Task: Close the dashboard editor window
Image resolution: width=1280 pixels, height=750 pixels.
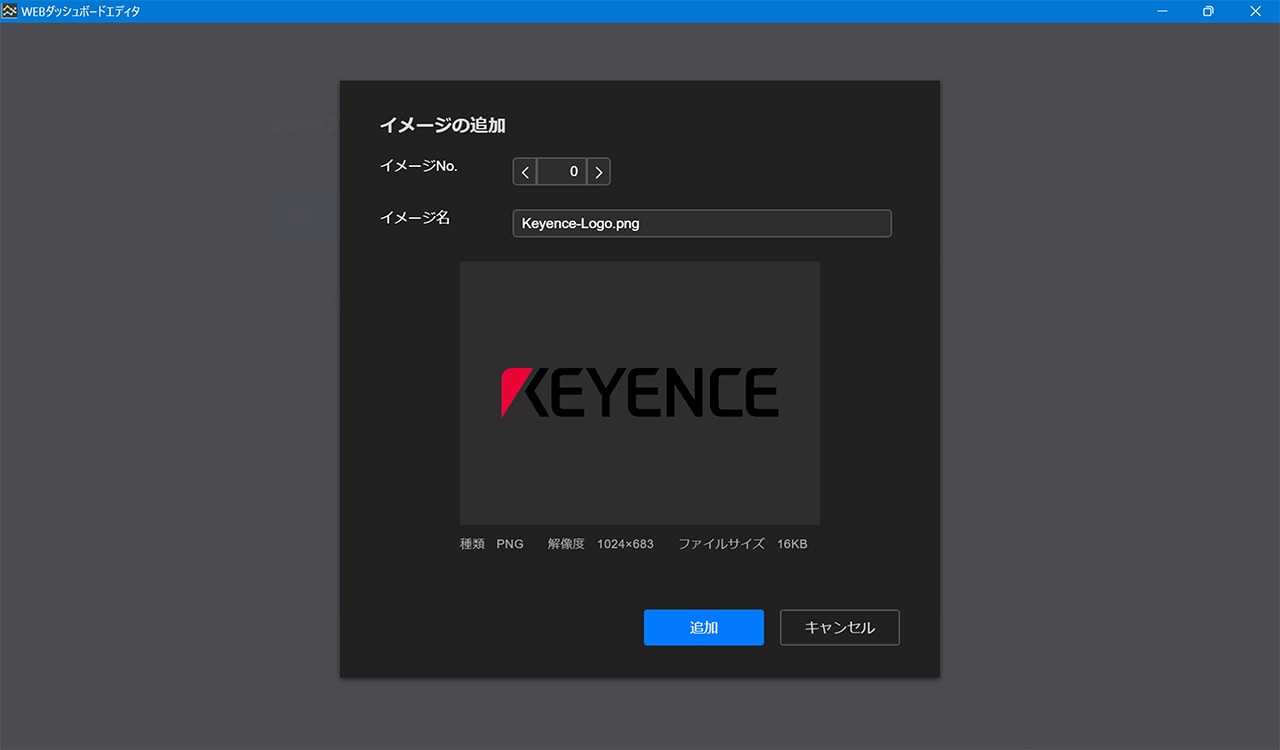Action: [1256, 11]
